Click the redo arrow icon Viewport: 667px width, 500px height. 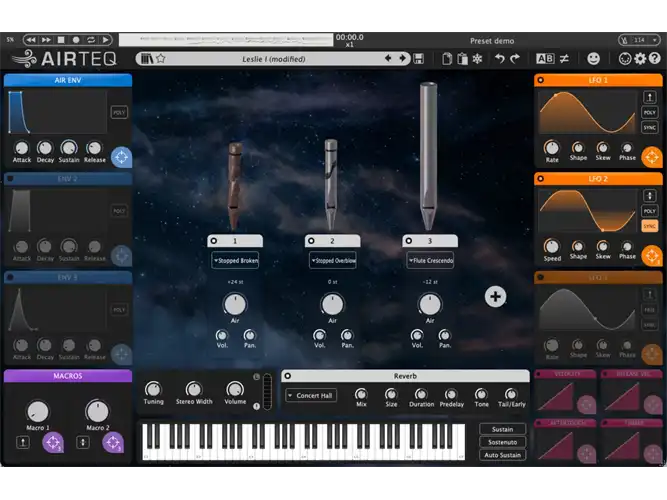pyautogui.click(x=515, y=59)
